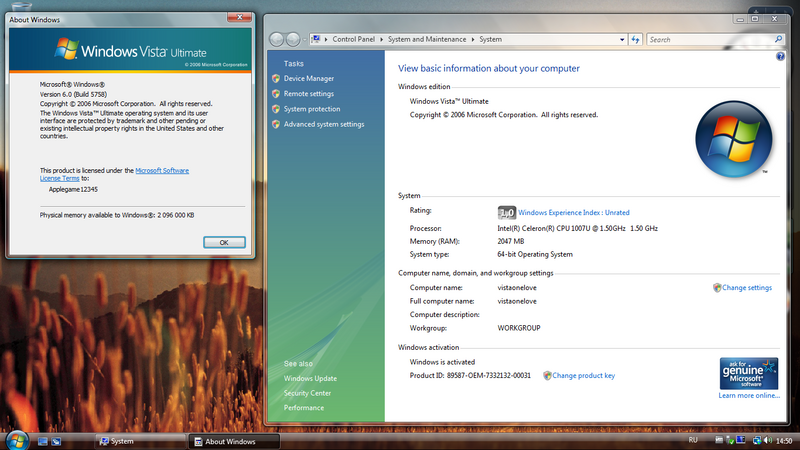Click the 14:50 taskbar clock
Screen dimensions: 800x450
pyautogui.click(x=784, y=441)
